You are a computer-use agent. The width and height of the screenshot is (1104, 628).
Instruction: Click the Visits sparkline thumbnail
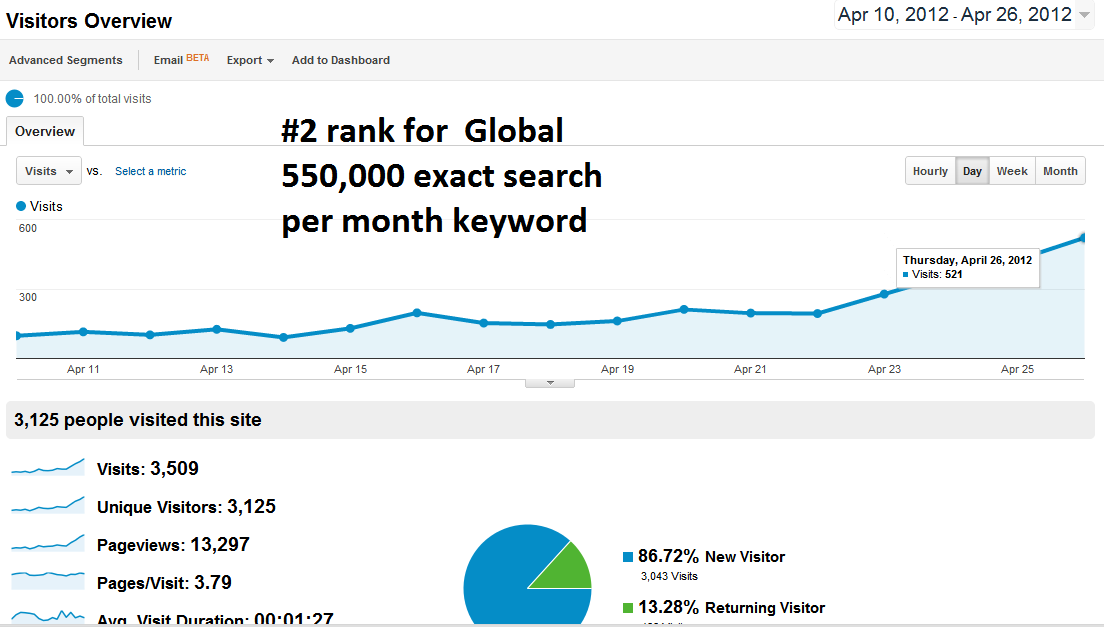coord(48,467)
